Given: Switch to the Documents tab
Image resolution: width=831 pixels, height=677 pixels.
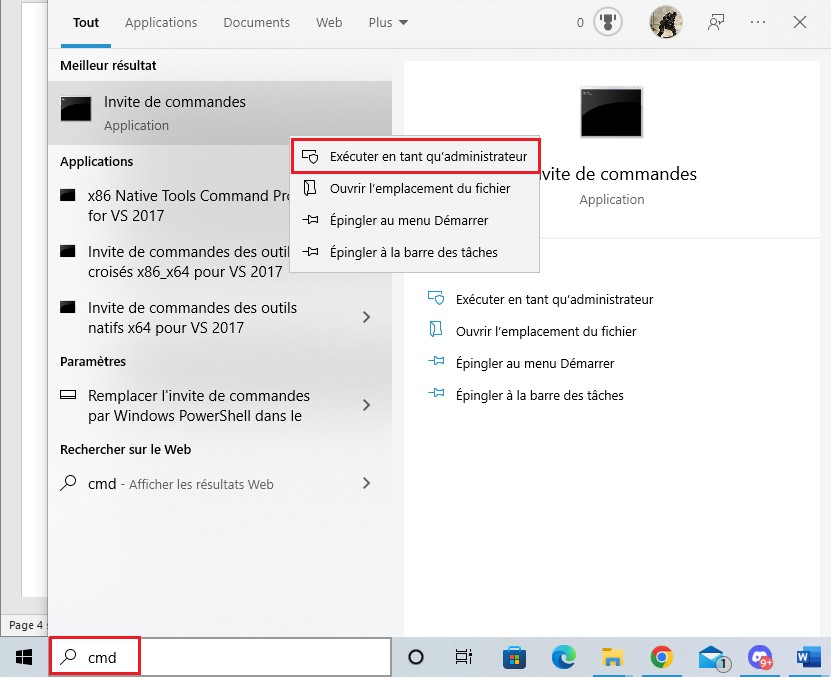Looking at the screenshot, I should click(257, 23).
